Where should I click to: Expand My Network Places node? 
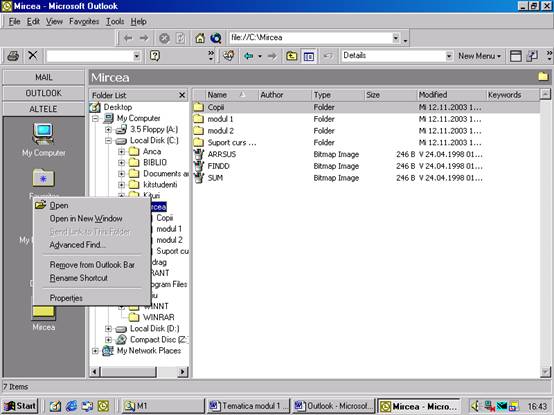(95, 351)
